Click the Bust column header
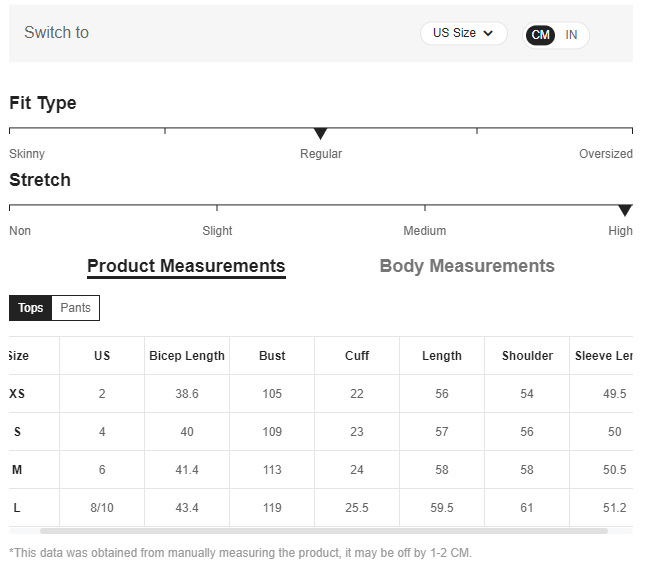This screenshot has width=661, height=575. (272, 356)
